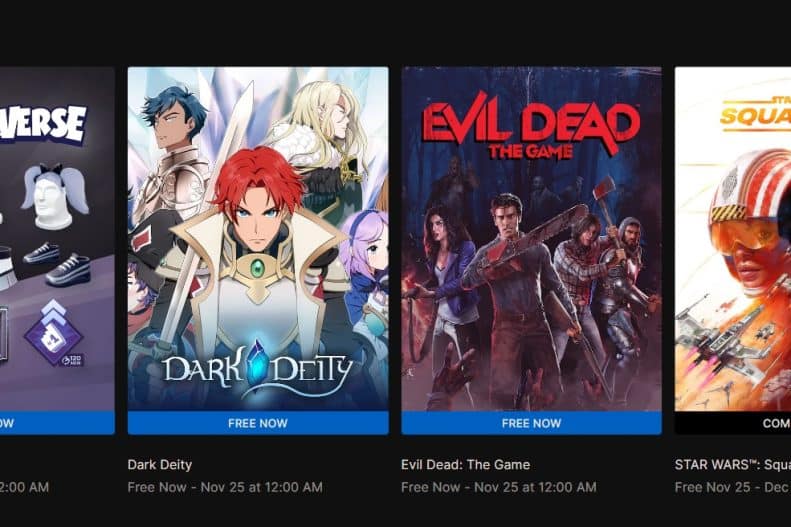Click the pigtail wig head item in bundle
791x527 pixels.
click(x=54, y=196)
